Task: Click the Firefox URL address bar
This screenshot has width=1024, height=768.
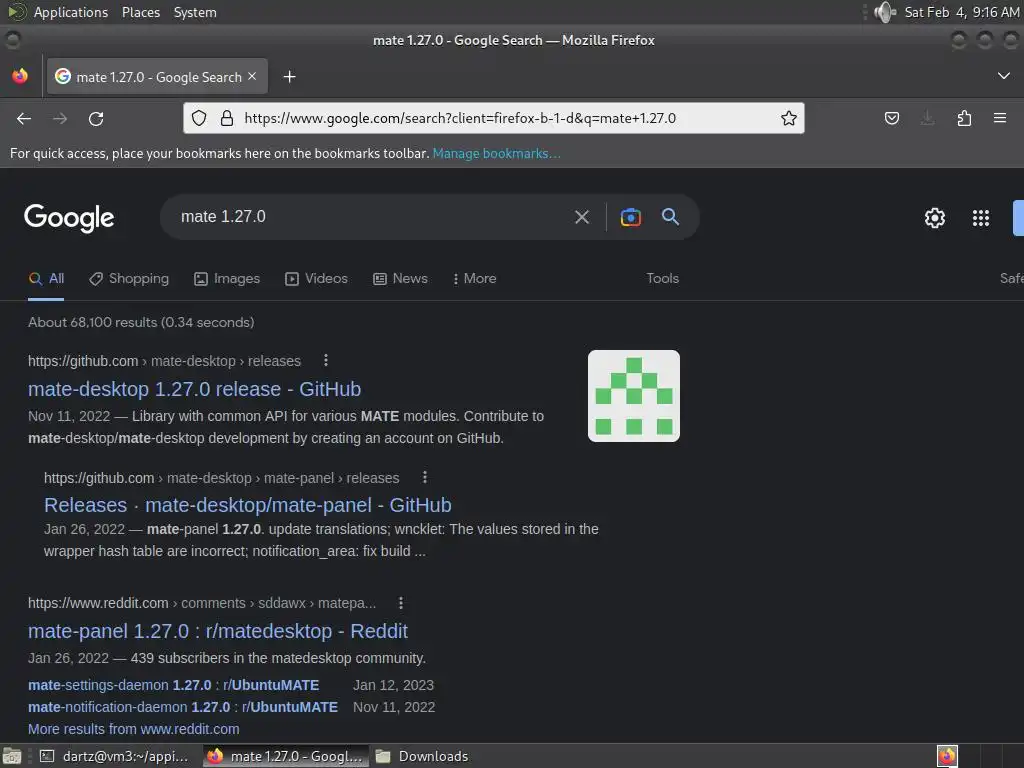Action: click(496, 118)
